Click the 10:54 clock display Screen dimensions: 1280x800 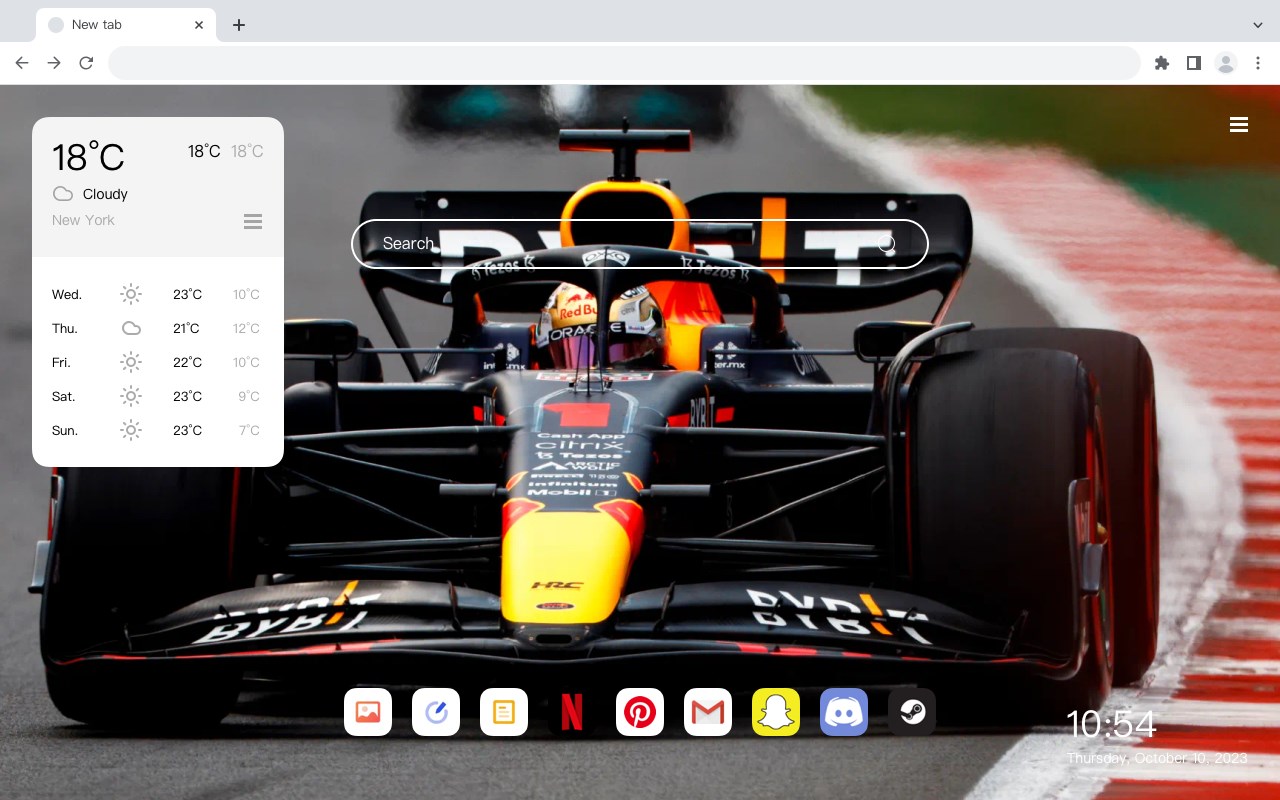[x=1111, y=724]
